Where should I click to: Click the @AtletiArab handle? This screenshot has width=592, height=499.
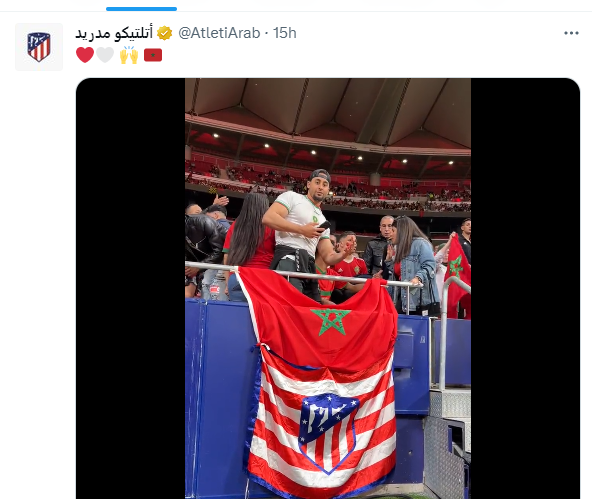point(219,33)
